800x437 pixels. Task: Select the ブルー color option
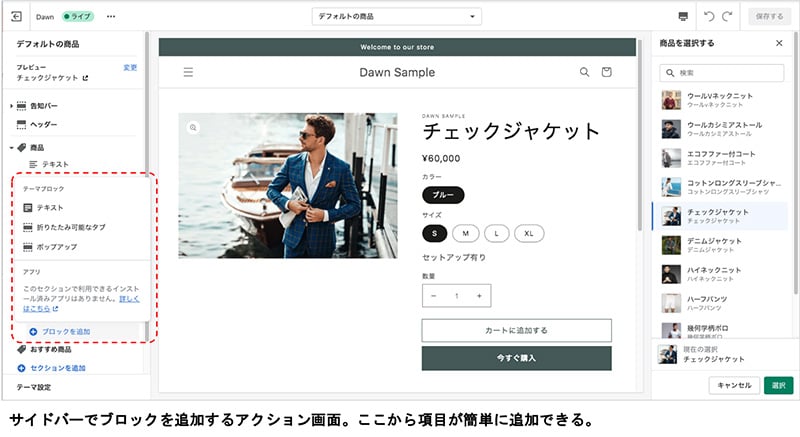click(442, 196)
